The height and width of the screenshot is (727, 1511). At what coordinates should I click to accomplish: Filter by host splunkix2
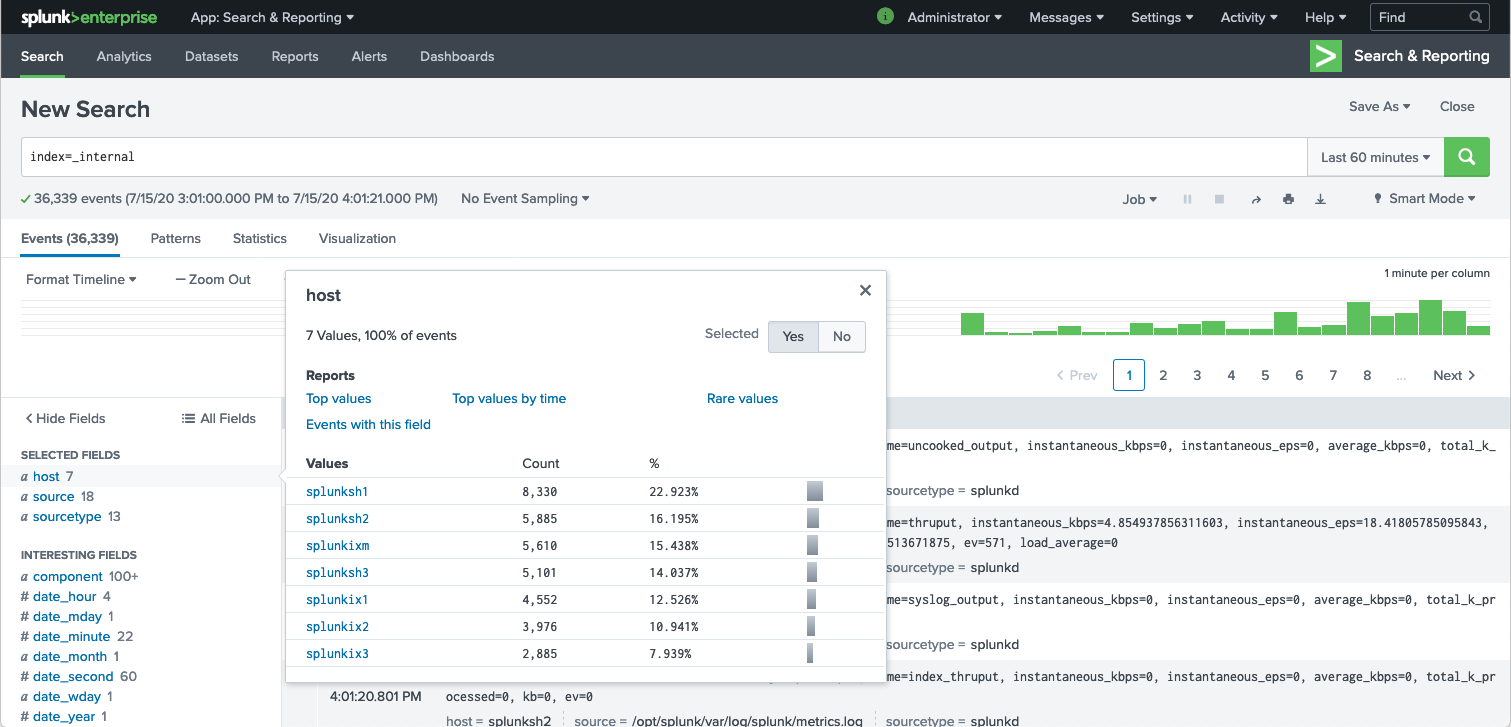337,627
